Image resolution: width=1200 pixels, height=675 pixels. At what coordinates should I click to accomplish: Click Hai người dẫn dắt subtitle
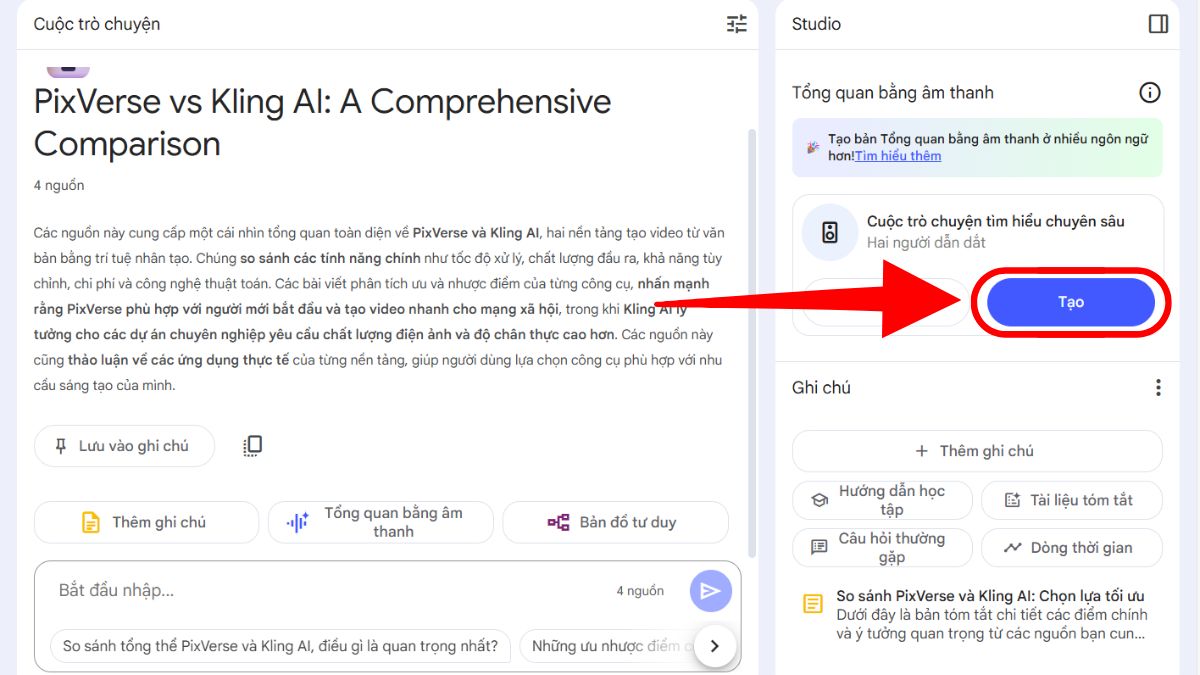pos(926,243)
